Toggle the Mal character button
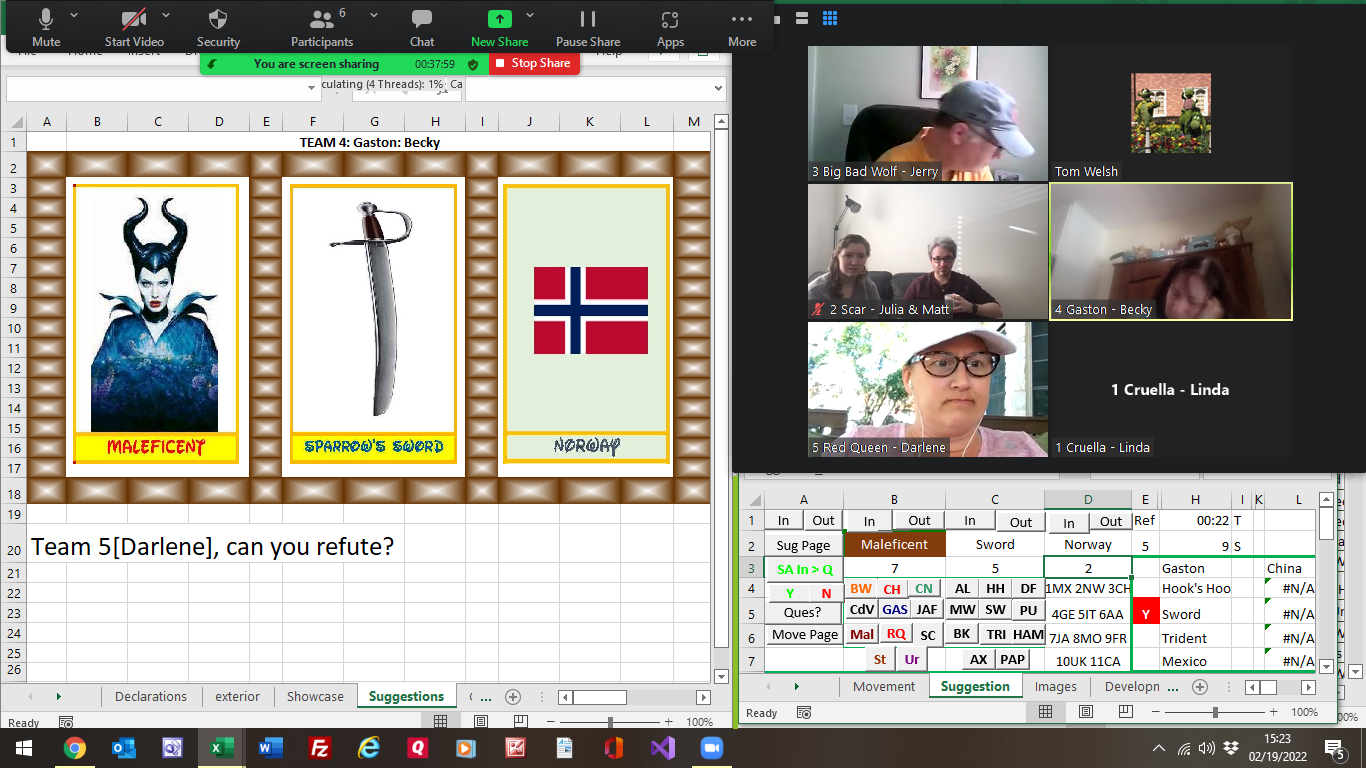The width and height of the screenshot is (1366, 768). coord(862,634)
